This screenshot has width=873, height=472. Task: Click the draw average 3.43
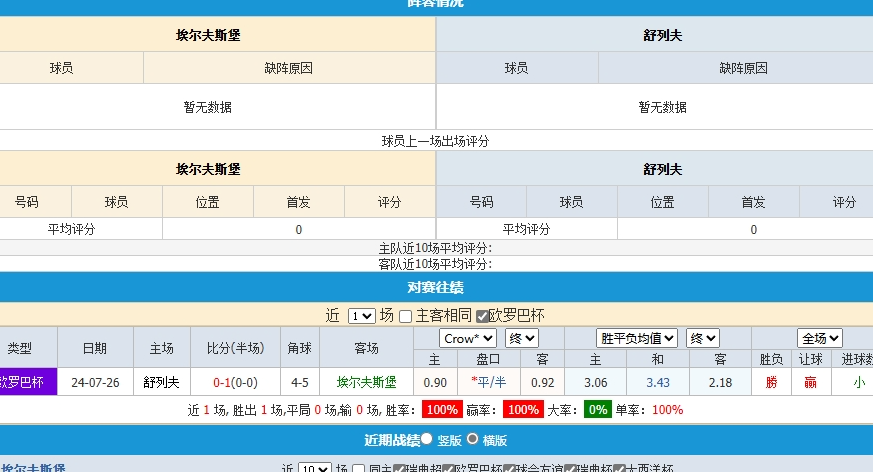(x=658, y=383)
